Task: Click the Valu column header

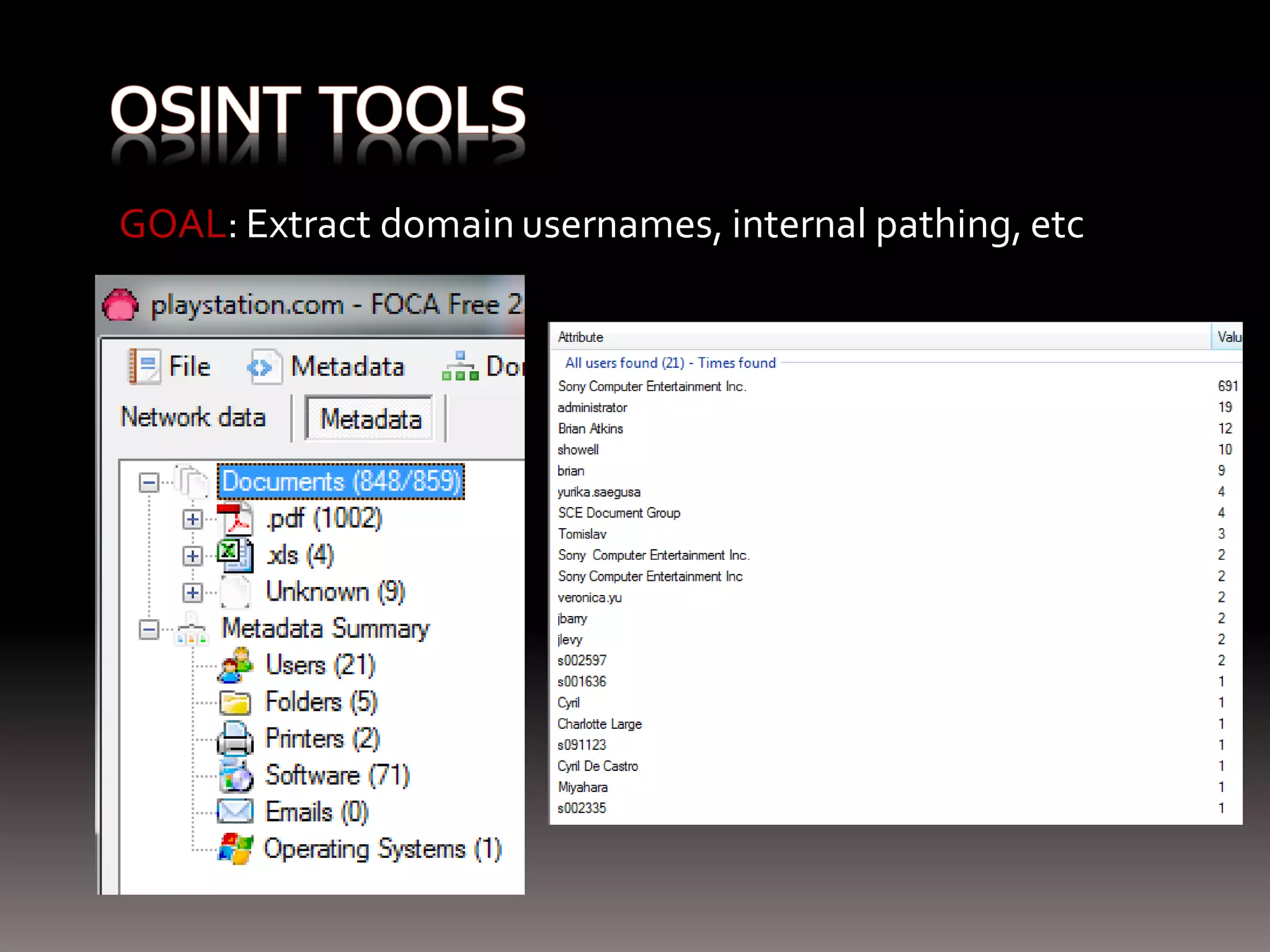Action: [x=1227, y=337]
